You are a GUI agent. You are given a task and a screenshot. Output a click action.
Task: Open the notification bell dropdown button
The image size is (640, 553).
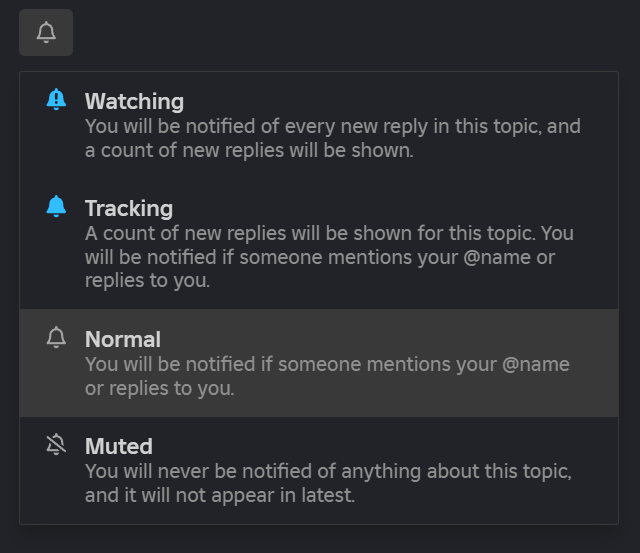click(x=46, y=32)
